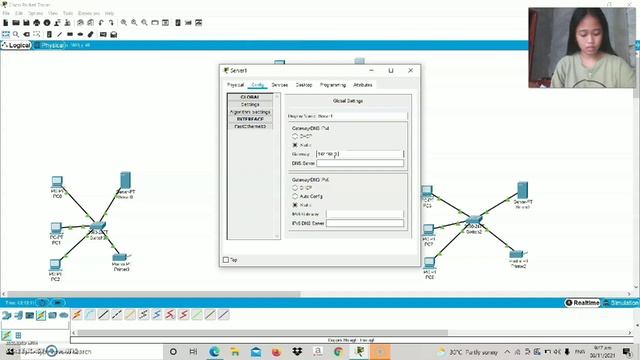Open the Edit menu
Viewport: 640px width, 360px height.
19,13
